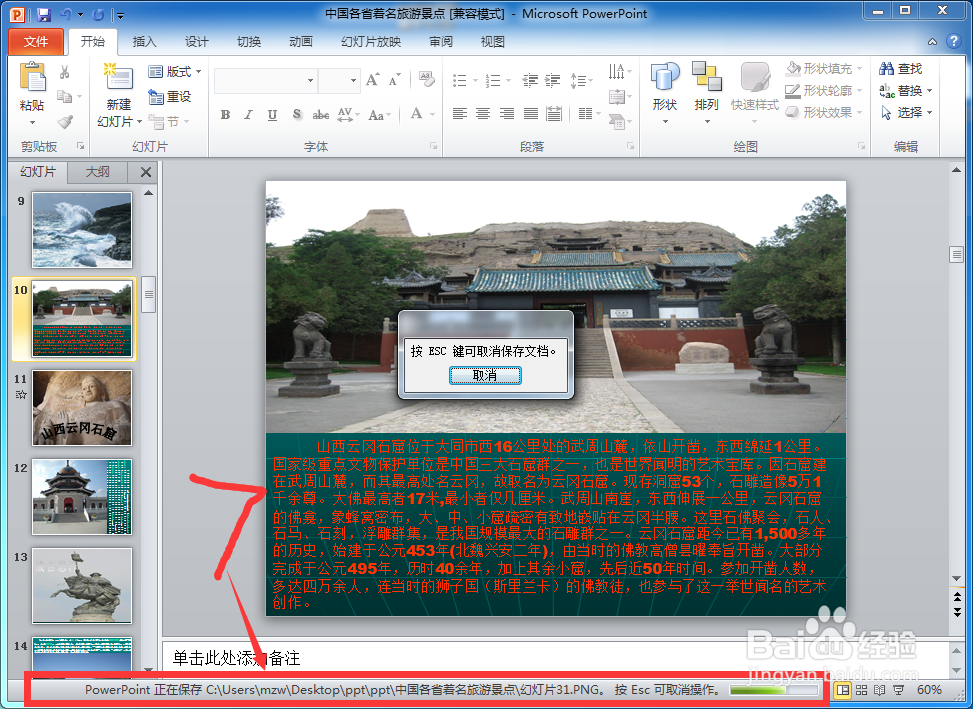The width and height of the screenshot is (973, 709).
Task: Select slide 12 temple thumbnail
Action: 82,497
